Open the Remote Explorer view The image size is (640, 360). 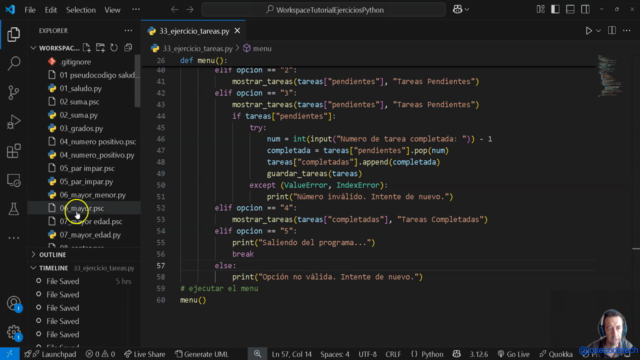coord(13,180)
